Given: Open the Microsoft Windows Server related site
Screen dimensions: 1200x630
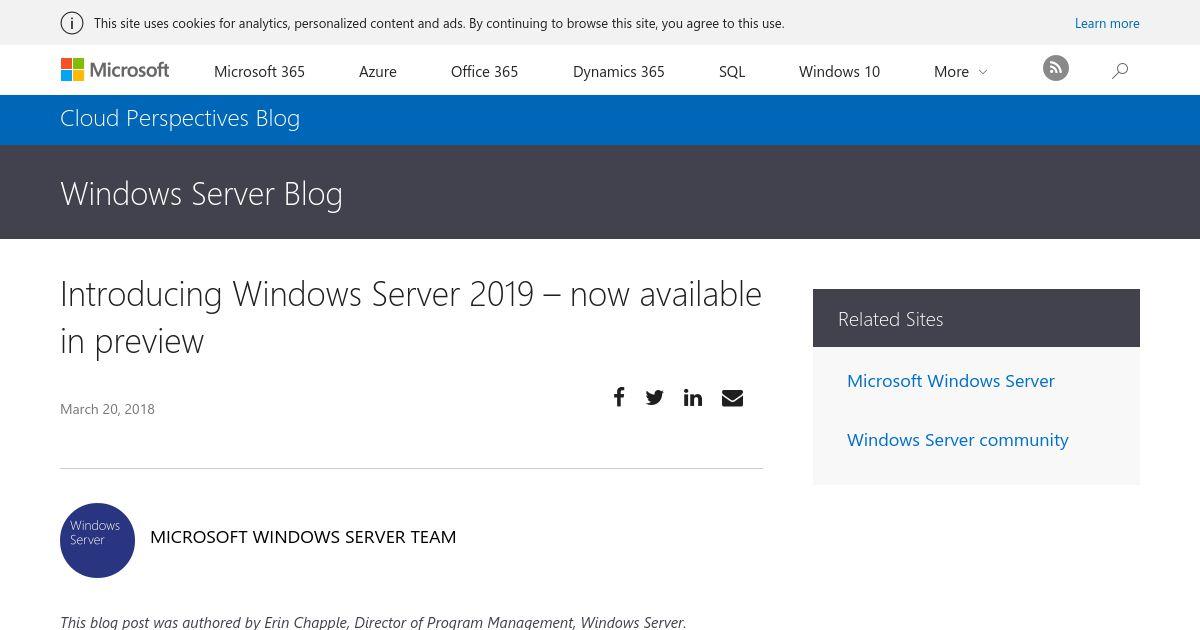Looking at the screenshot, I should (951, 380).
